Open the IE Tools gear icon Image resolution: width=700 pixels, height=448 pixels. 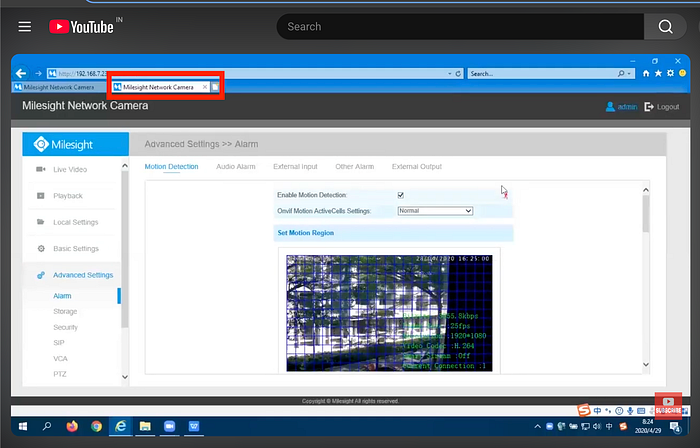pyautogui.click(x=670, y=73)
